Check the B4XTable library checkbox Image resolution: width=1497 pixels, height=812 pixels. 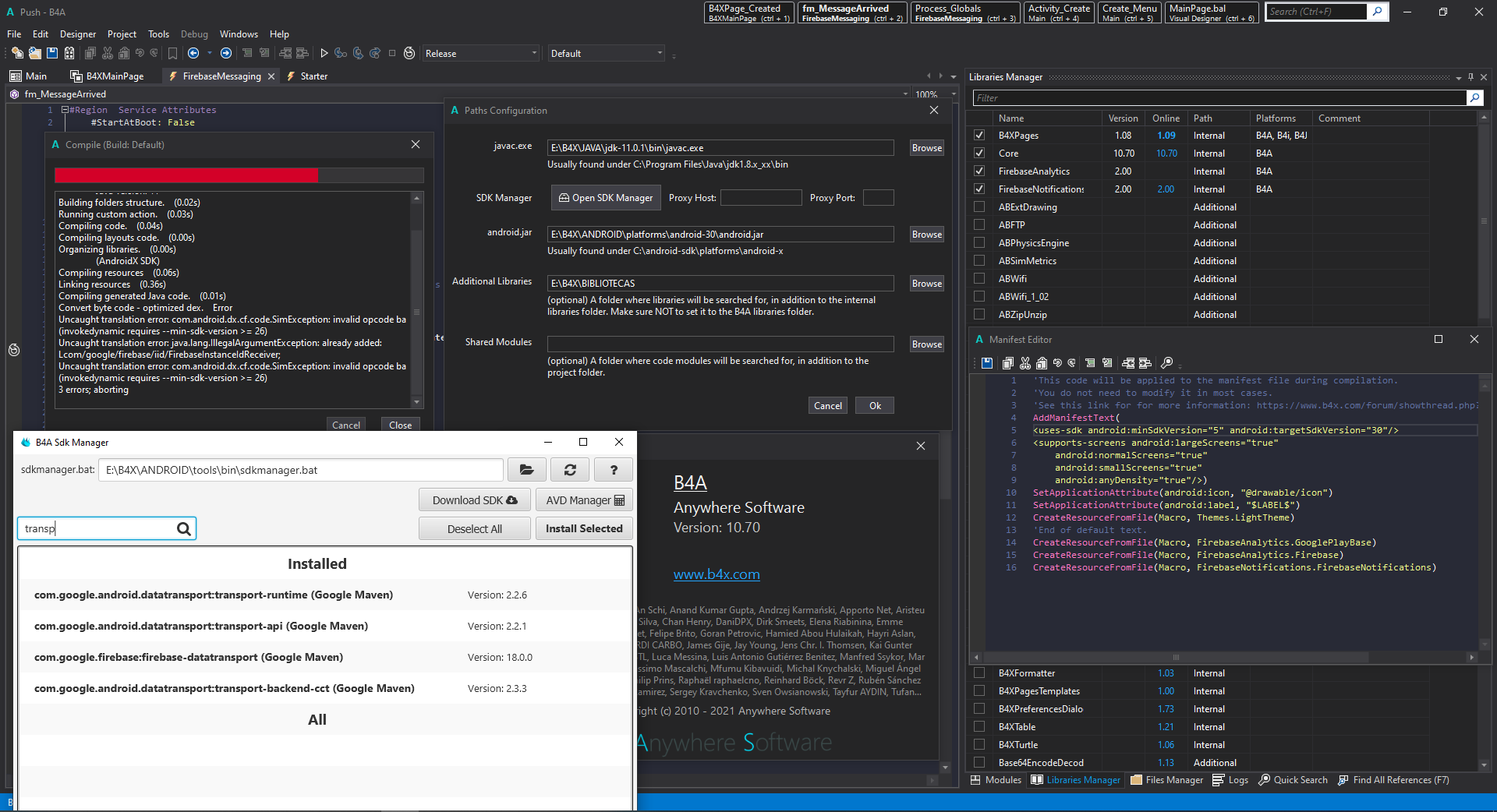coord(979,727)
